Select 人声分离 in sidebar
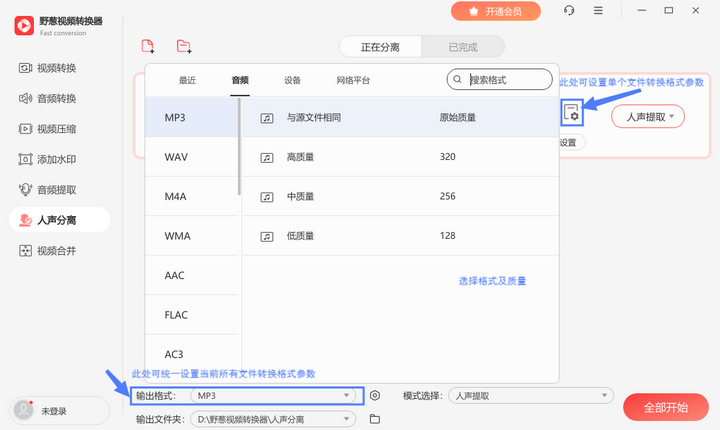 click(x=59, y=220)
